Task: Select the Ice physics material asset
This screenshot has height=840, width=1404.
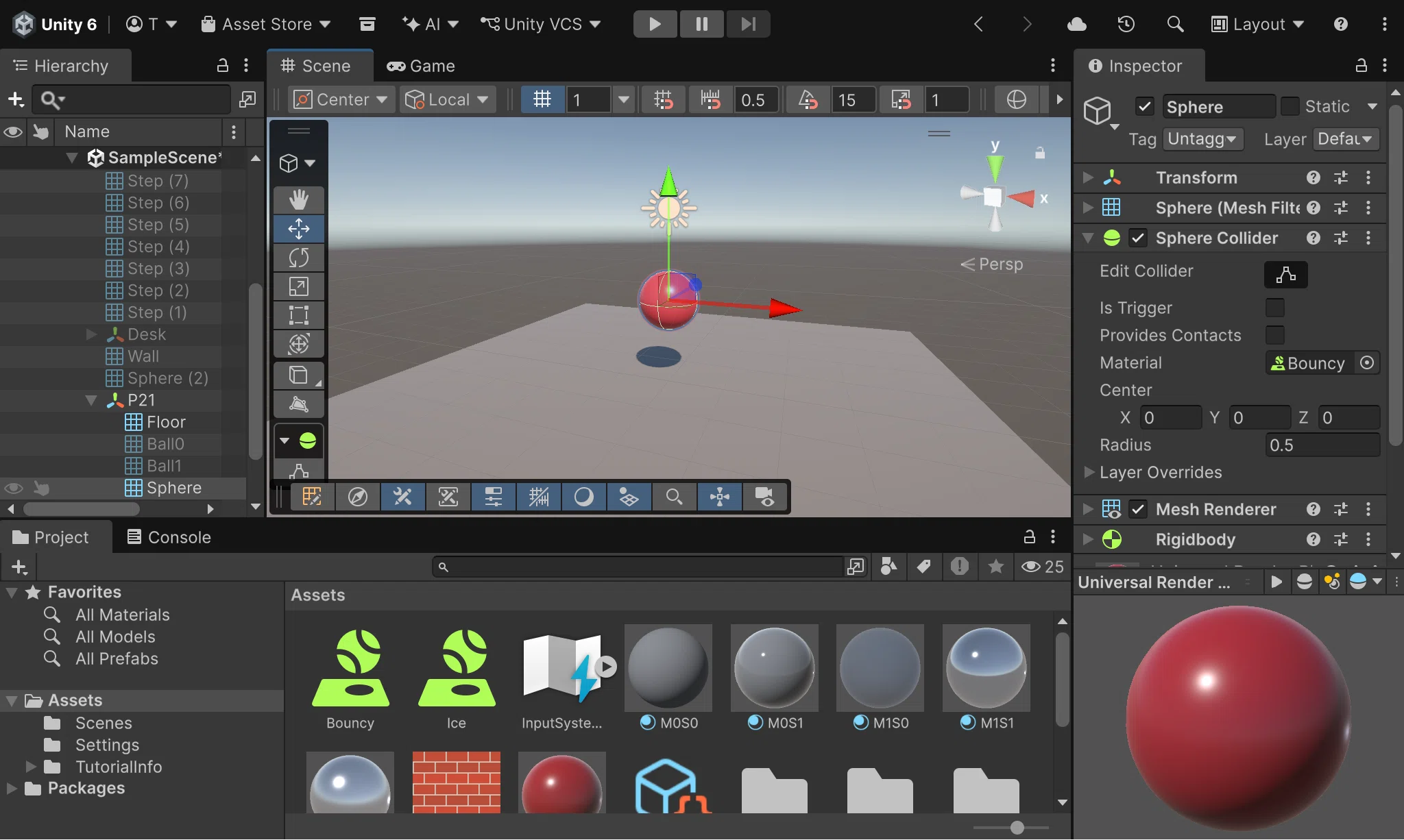Action: (457, 678)
